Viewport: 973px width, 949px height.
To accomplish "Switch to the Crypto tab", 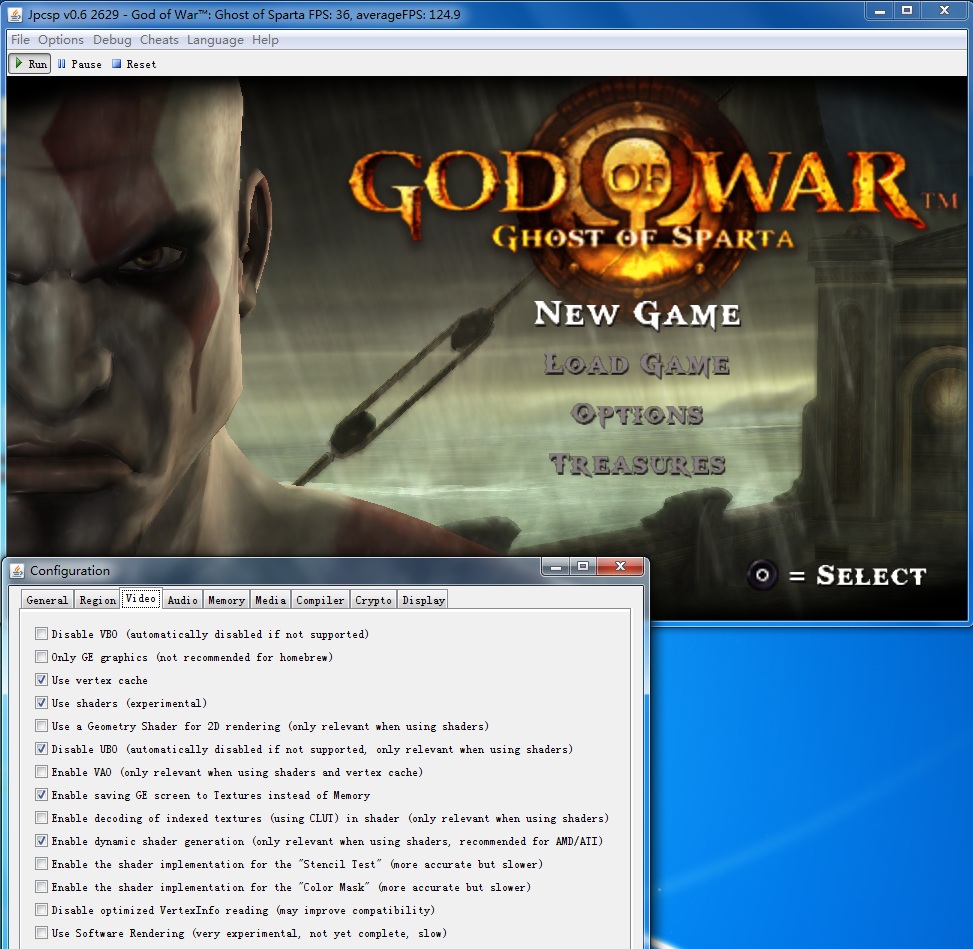I will click(x=374, y=600).
